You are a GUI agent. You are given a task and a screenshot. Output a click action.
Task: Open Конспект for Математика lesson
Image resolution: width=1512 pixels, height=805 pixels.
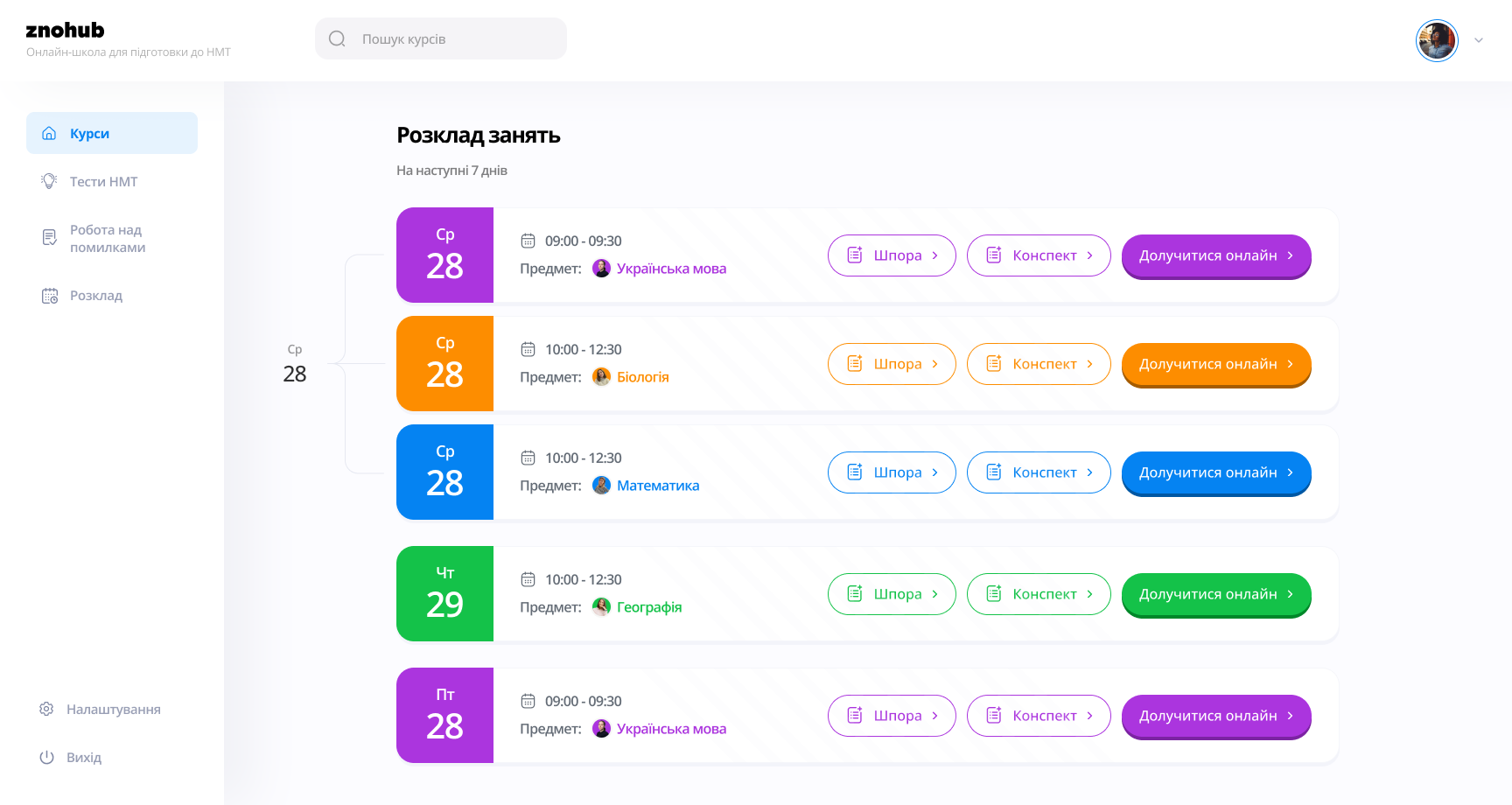(1039, 472)
